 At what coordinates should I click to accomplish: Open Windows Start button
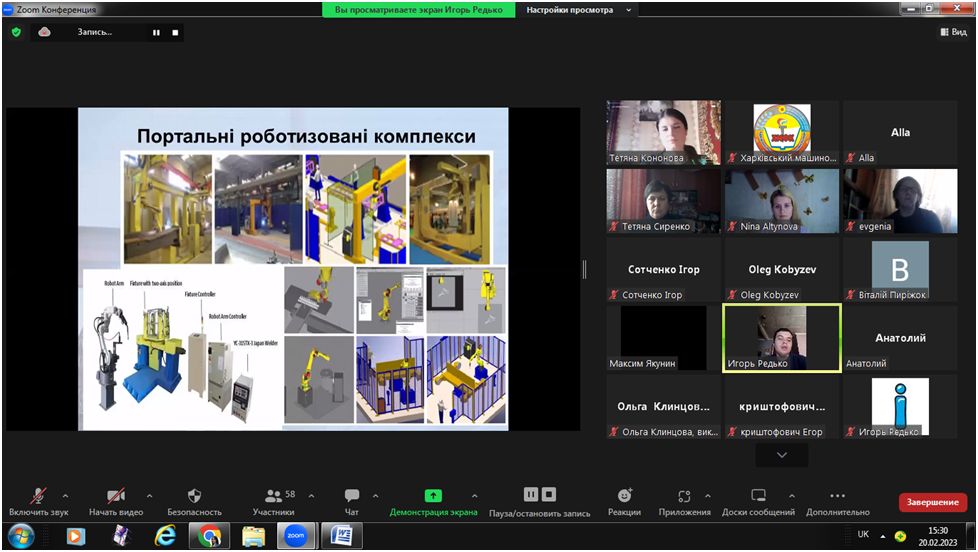pyautogui.click(x=21, y=536)
